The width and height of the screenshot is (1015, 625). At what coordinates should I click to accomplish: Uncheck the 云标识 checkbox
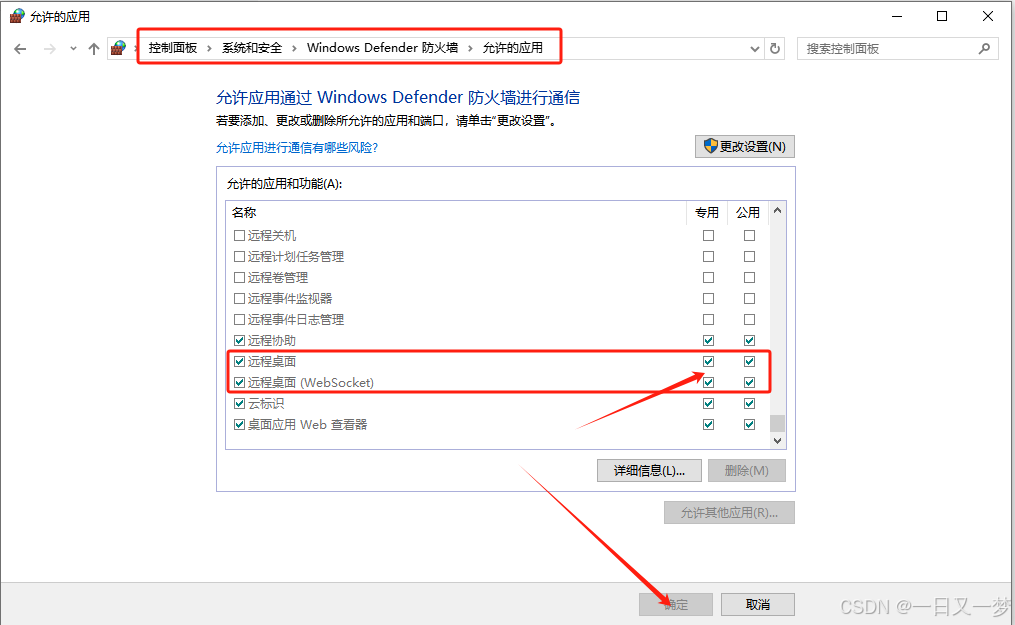coord(240,404)
